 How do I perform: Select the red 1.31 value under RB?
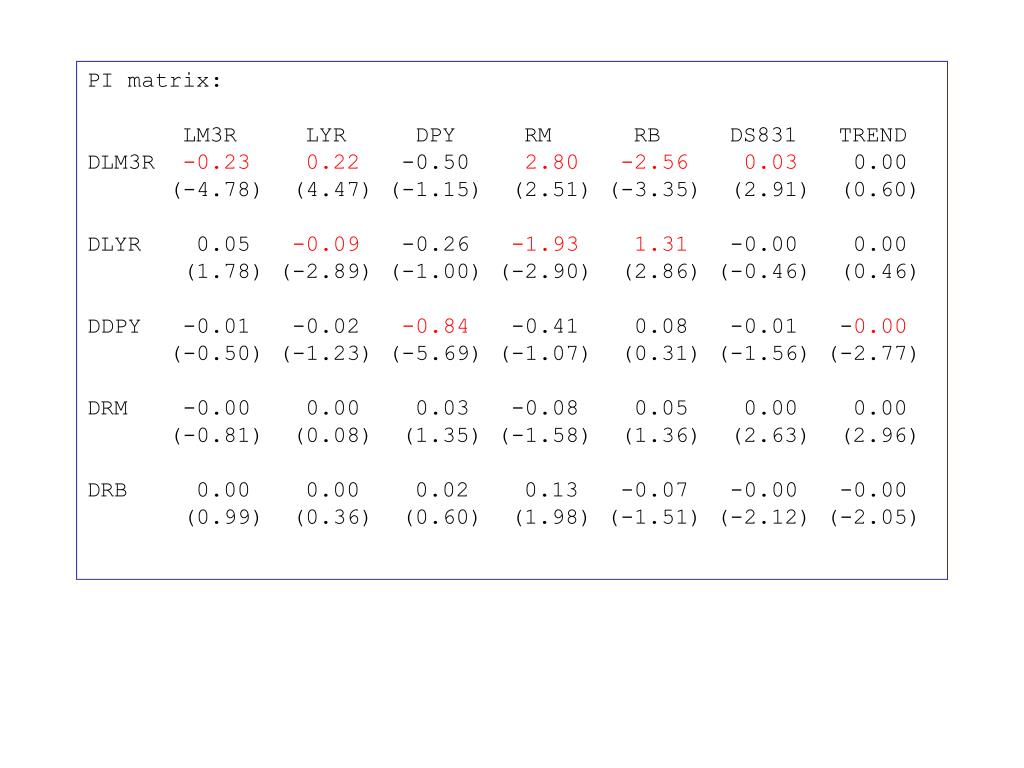coord(661,244)
